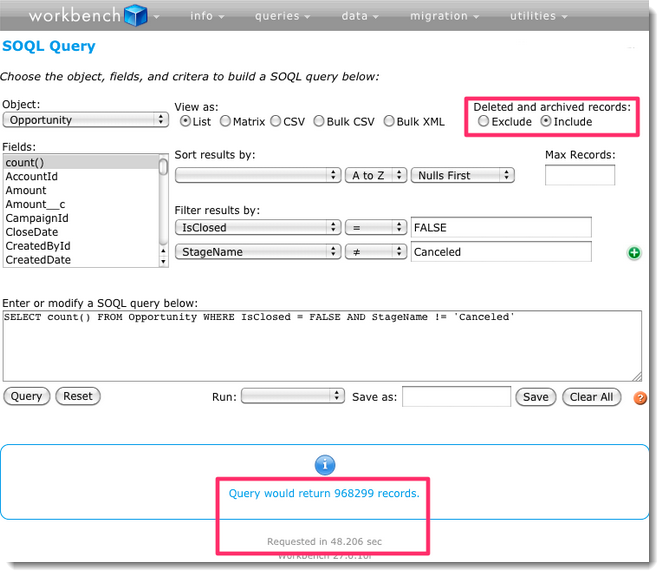
Task: Select CampaignId in the Fields list
Action: point(81,218)
